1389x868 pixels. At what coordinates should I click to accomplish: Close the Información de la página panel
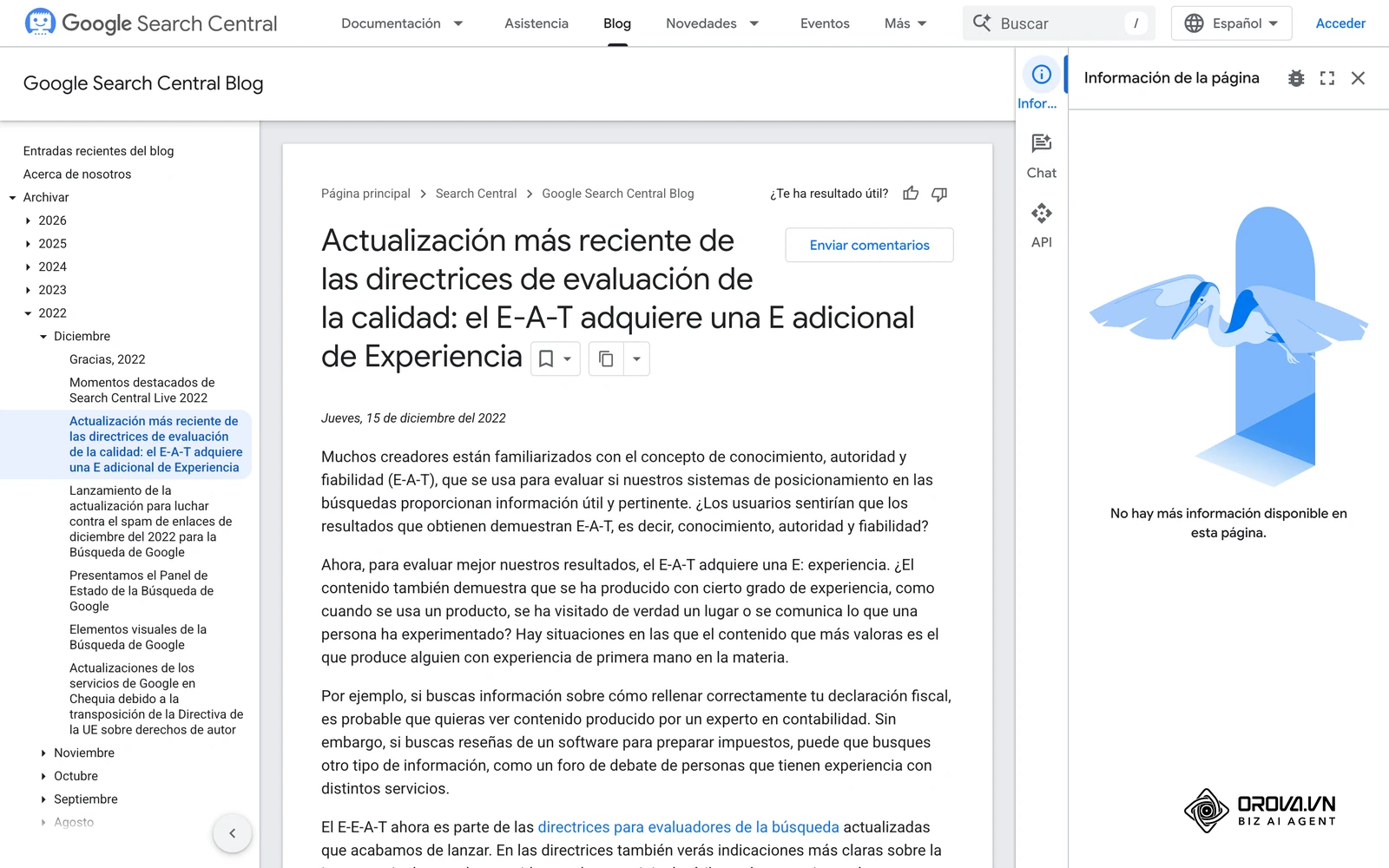pyautogui.click(x=1359, y=78)
